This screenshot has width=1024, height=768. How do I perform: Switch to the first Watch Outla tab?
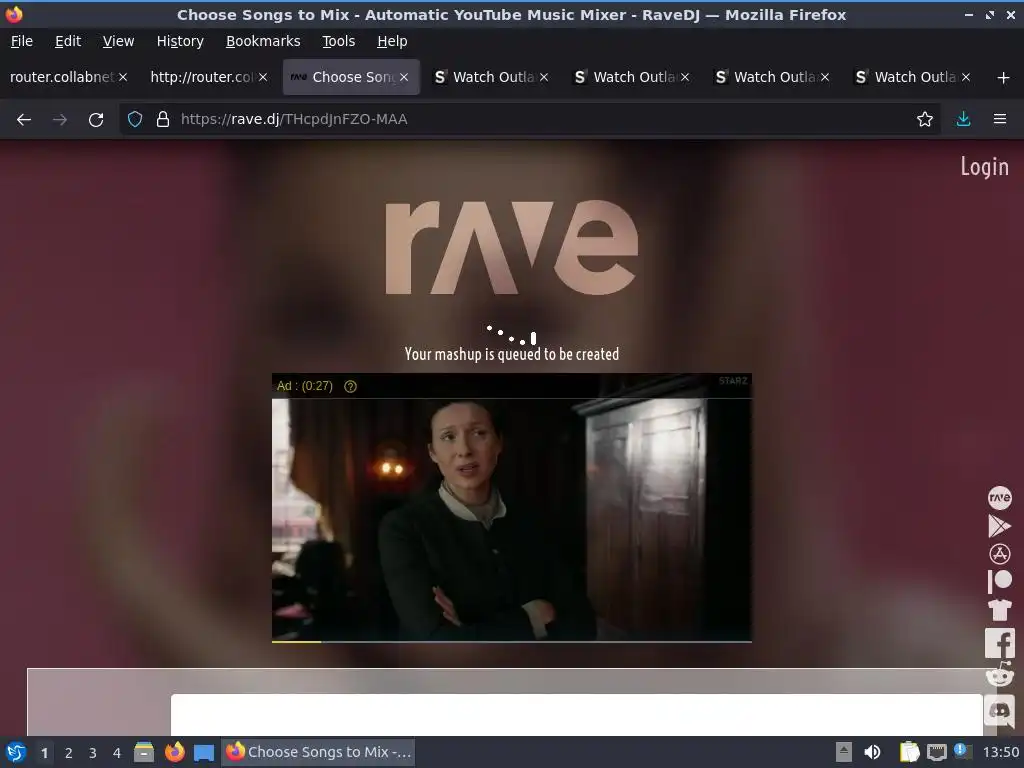coord(493,77)
